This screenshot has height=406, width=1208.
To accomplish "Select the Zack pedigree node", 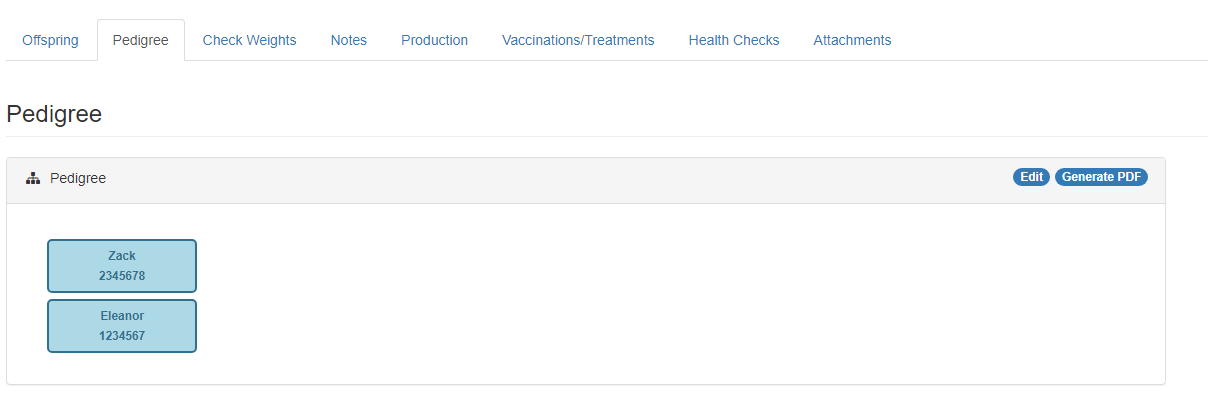I will [122, 266].
